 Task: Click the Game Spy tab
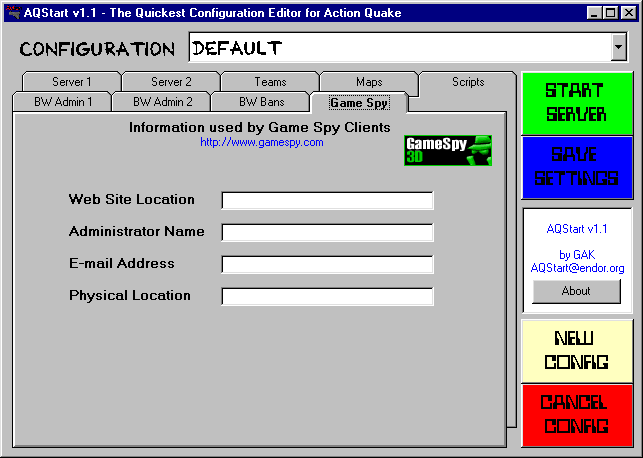click(359, 103)
